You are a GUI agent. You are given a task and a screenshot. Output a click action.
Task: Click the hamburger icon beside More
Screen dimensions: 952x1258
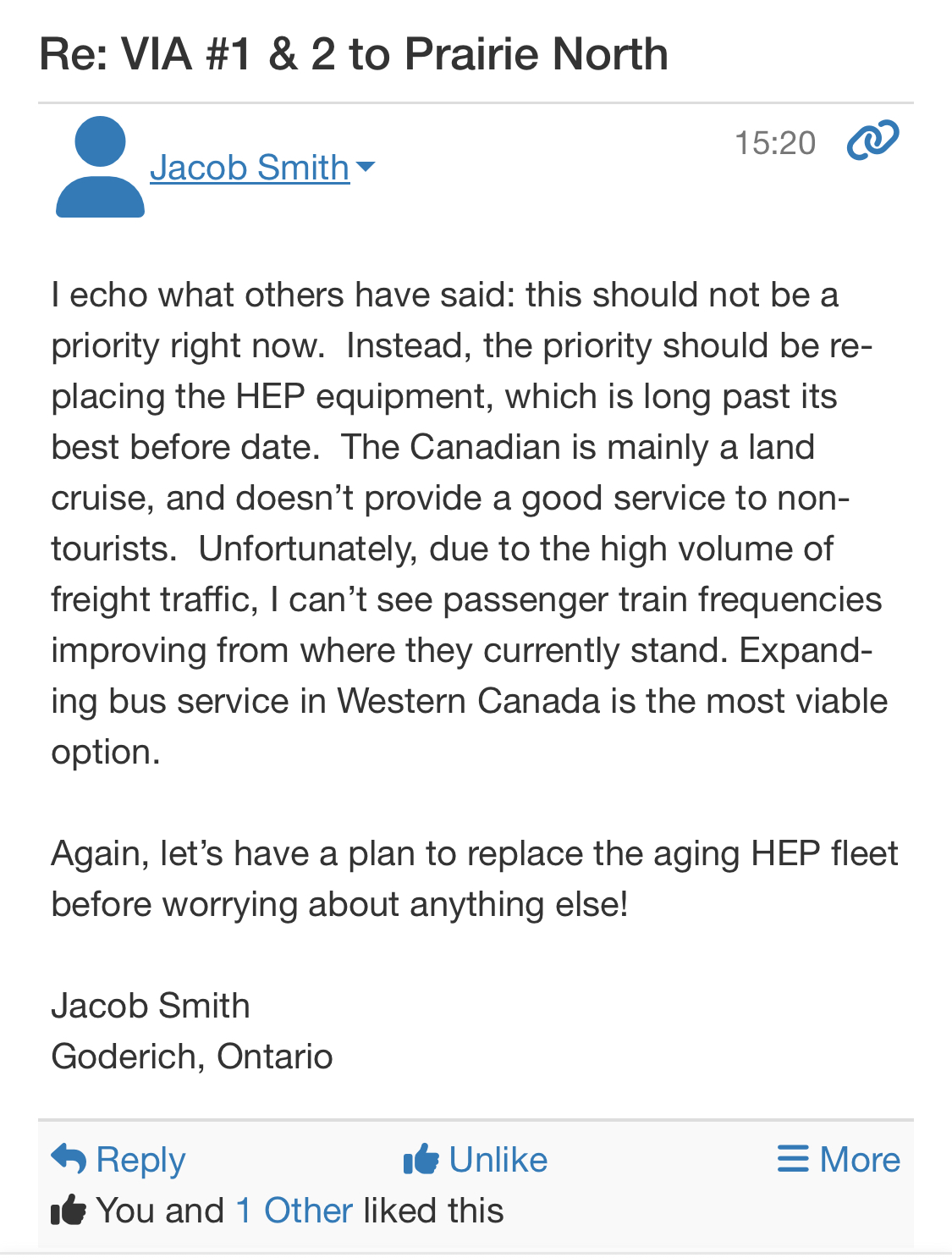click(793, 1159)
